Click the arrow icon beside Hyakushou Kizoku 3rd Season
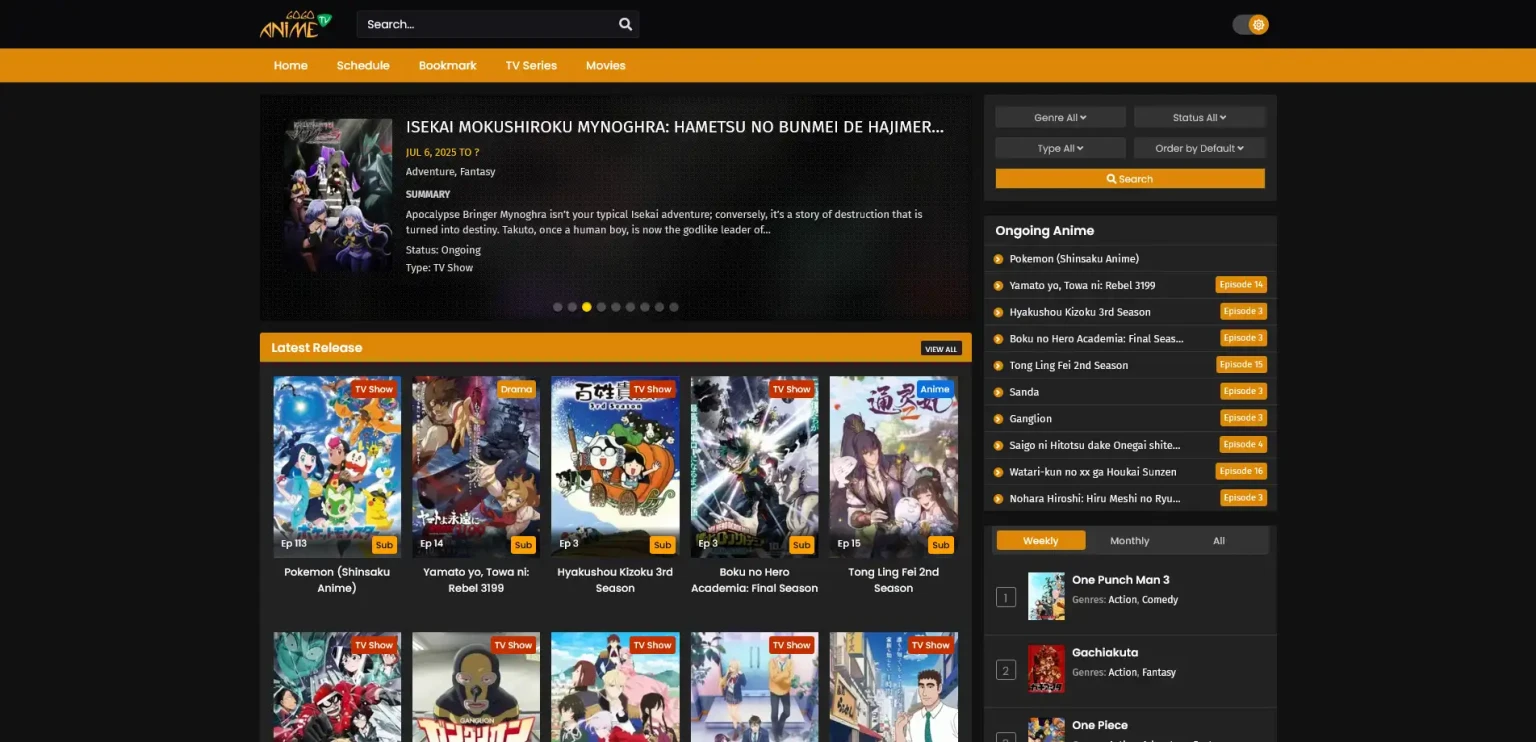1536x742 pixels. point(998,312)
